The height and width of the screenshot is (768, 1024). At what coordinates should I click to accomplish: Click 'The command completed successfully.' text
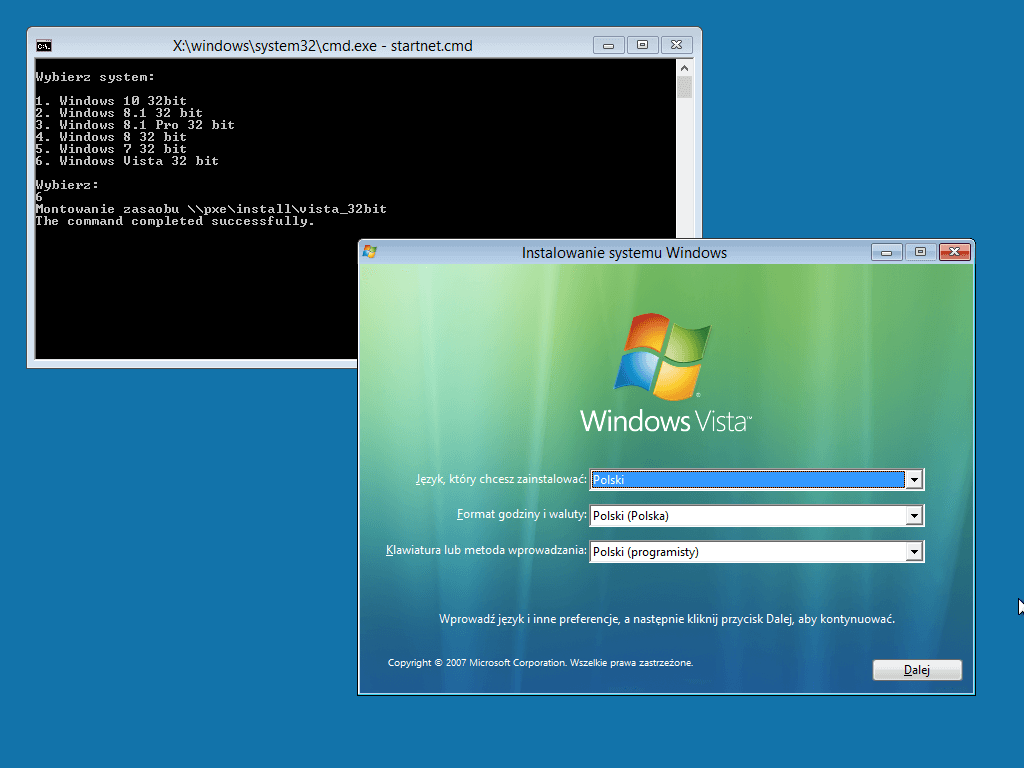[x=175, y=221]
